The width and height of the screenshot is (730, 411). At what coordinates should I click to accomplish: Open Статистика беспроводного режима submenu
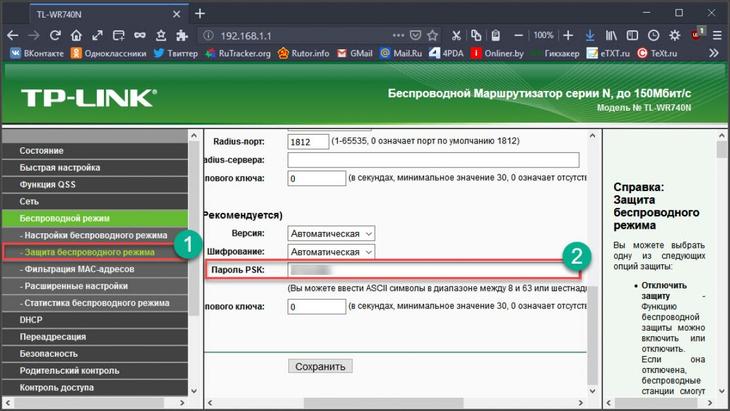[95, 303]
